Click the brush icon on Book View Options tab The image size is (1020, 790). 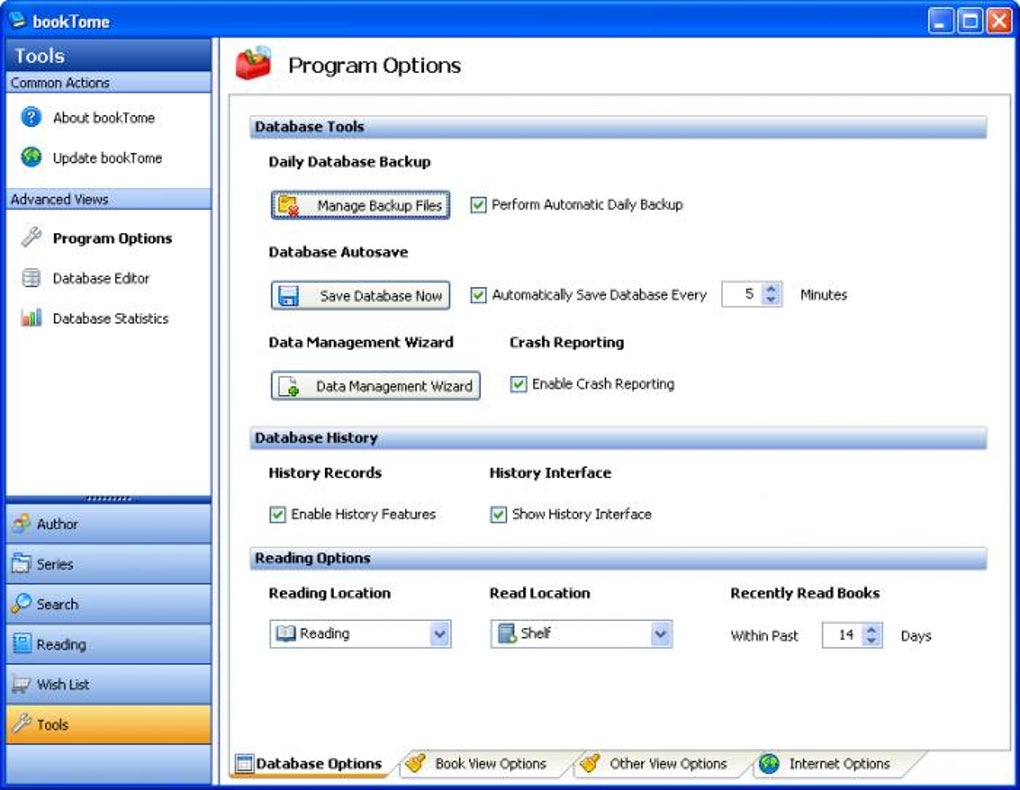pyautogui.click(x=415, y=763)
